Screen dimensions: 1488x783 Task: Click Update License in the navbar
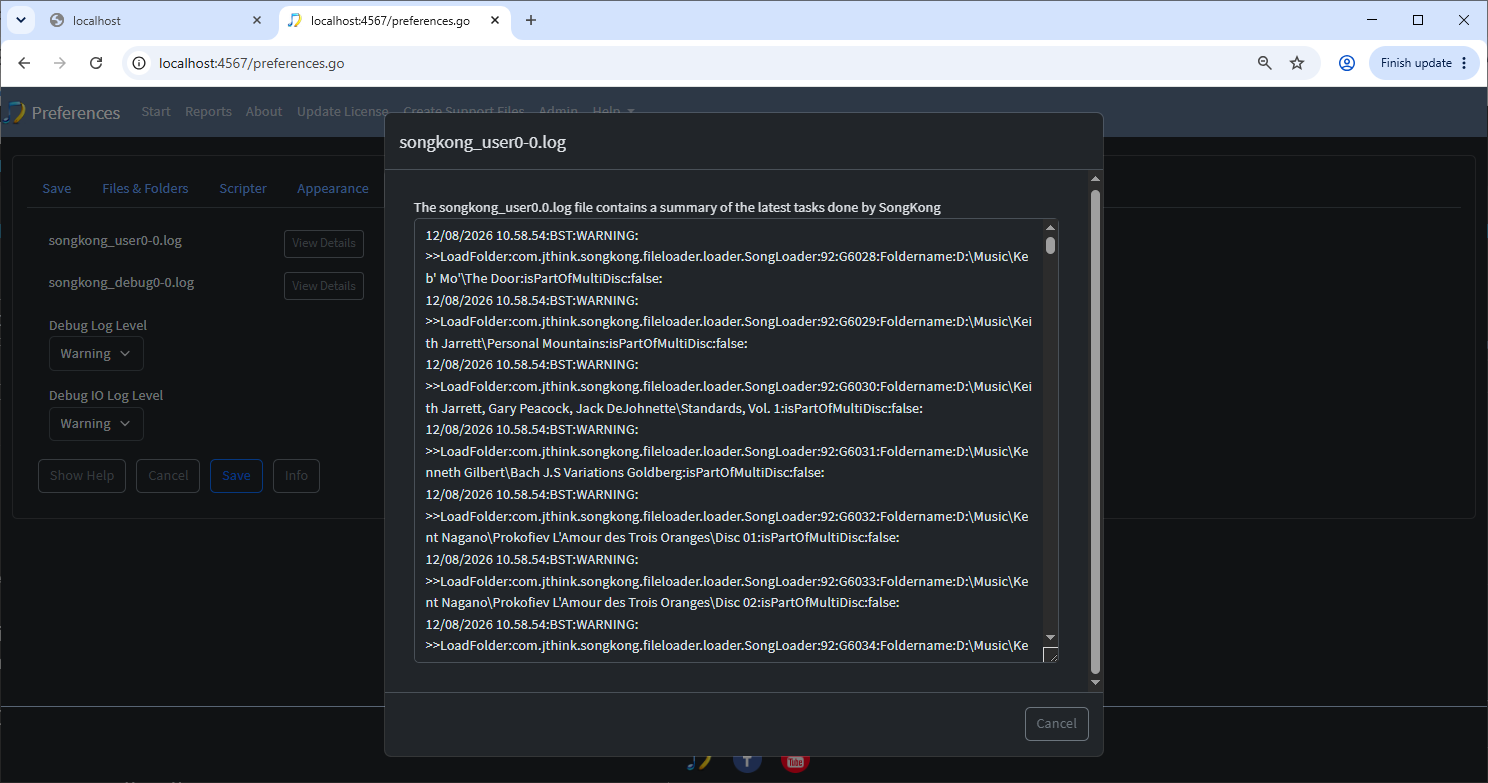point(343,112)
